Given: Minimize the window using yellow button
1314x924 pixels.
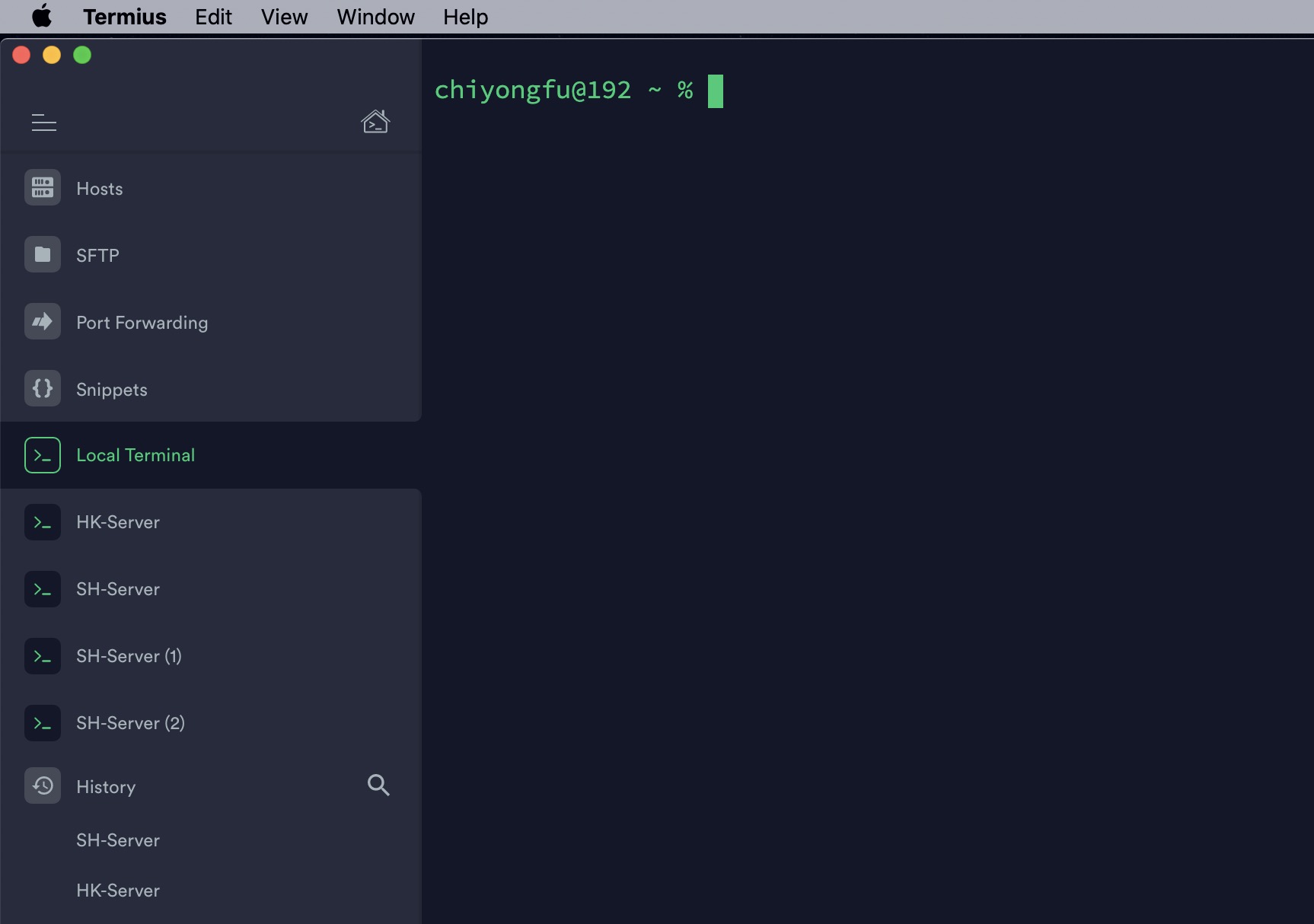Looking at the screenshot, I should 52,55.
